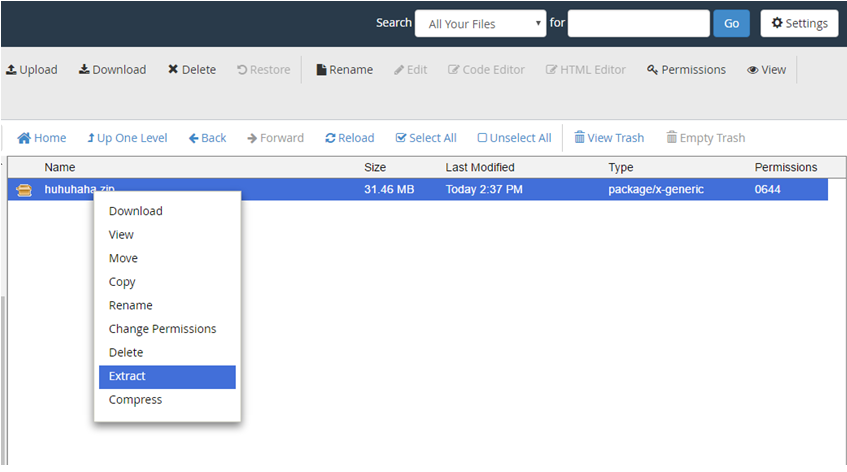Viewport: 847px width, 472px height.
Task: Click the Settings gear icon
Action: 777,23
